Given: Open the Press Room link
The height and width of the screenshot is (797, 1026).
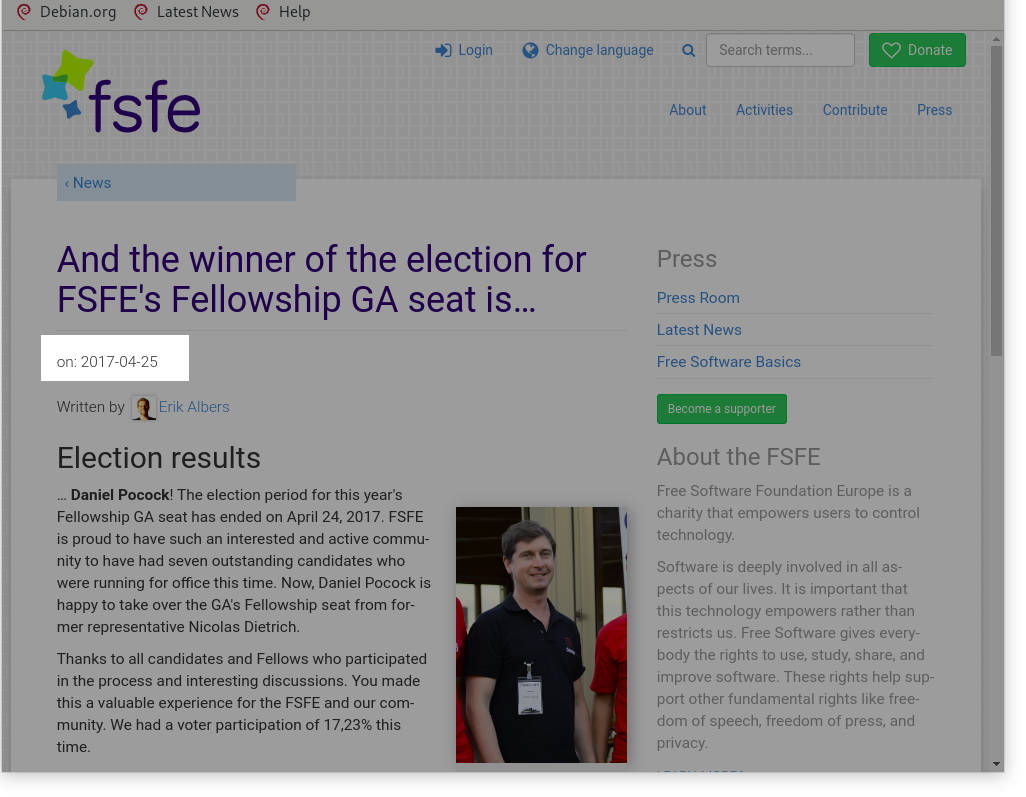Looking at the screenshot, I should [697, 297].
